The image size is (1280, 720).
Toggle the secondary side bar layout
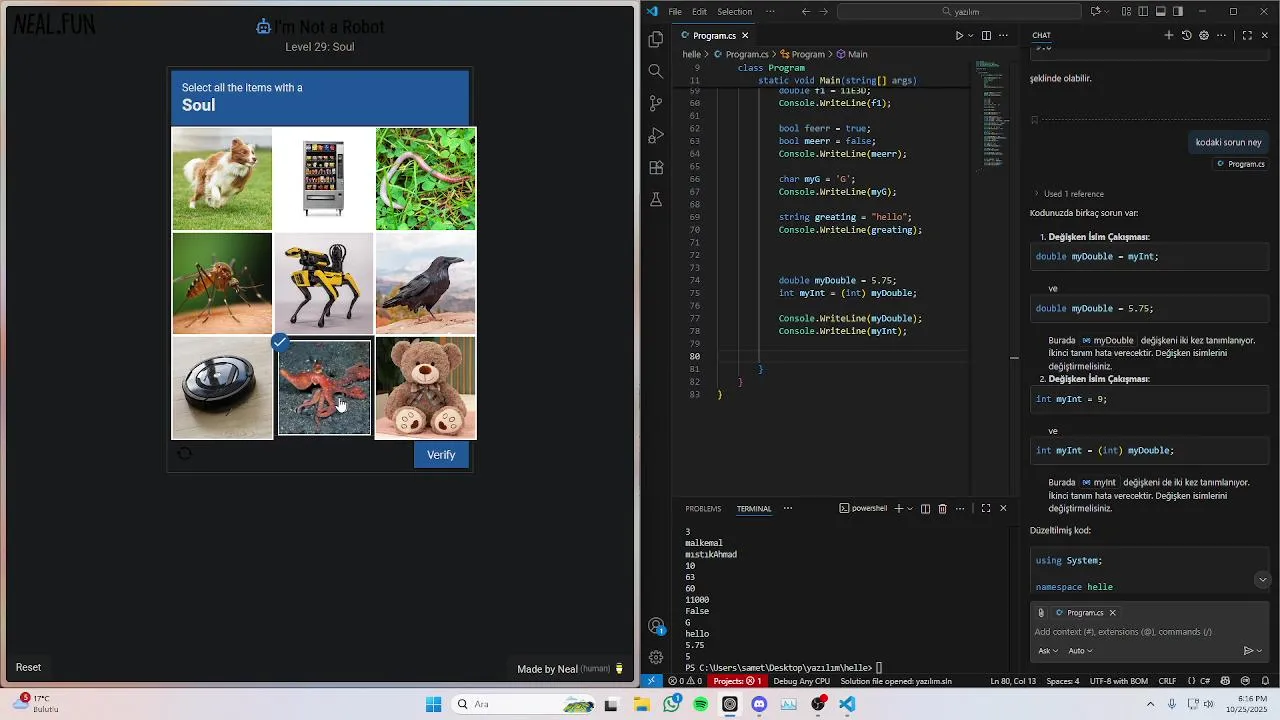pyautogui.click(x=1178, y=12)
